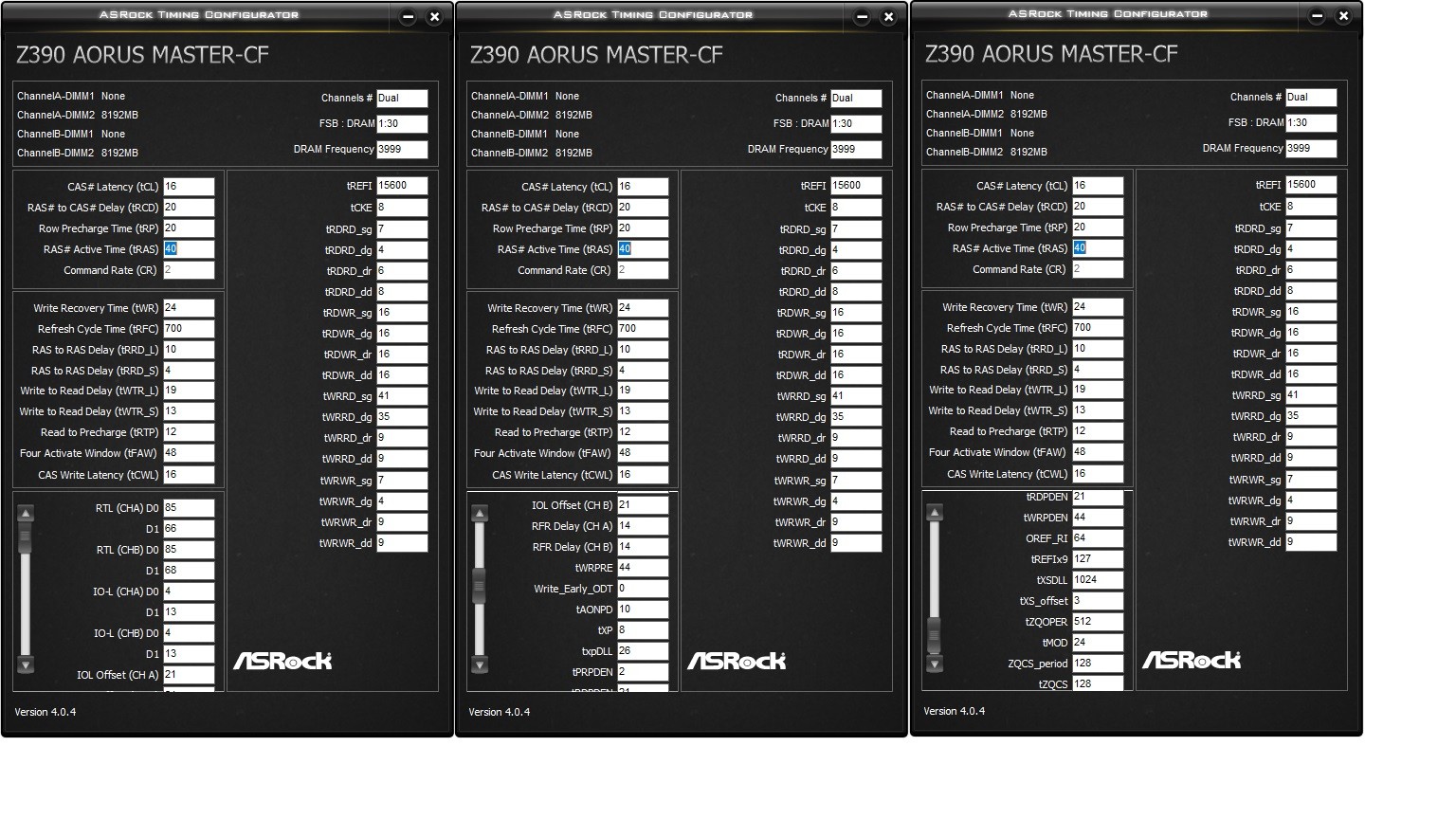Click scroll-up arrow in middle window timing list
This screenshot has width=1456, height=819.
480,514
